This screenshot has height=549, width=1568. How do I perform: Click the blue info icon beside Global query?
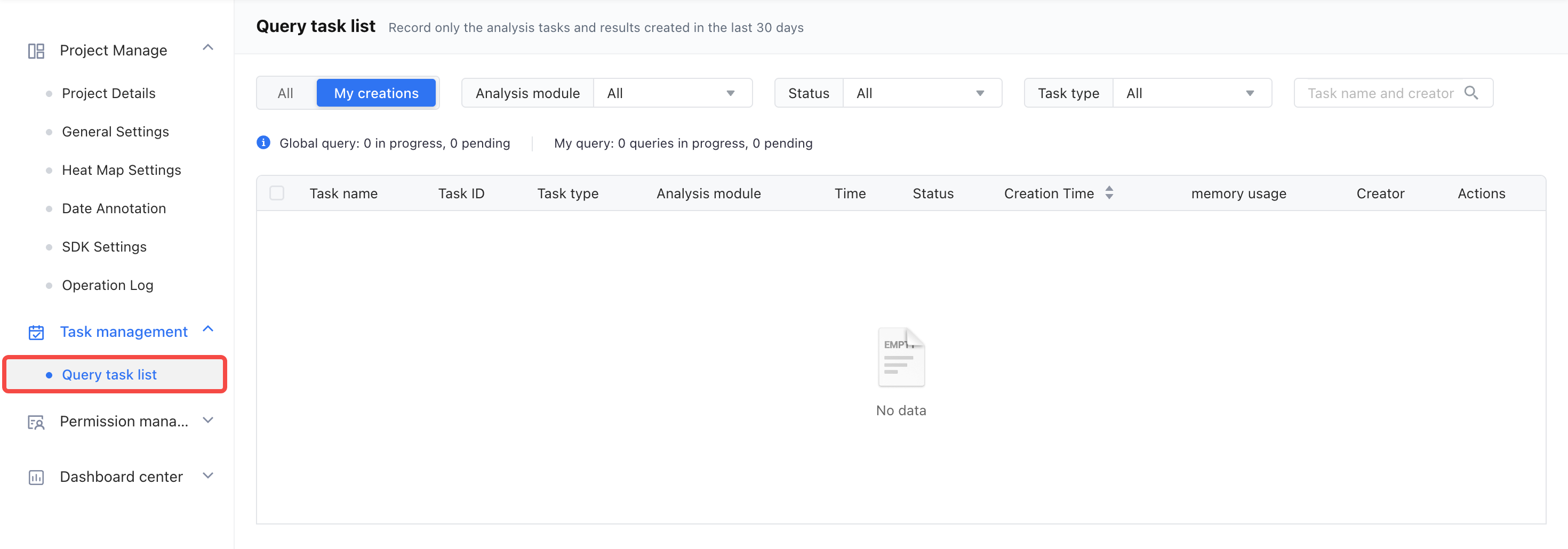(263, 142)
